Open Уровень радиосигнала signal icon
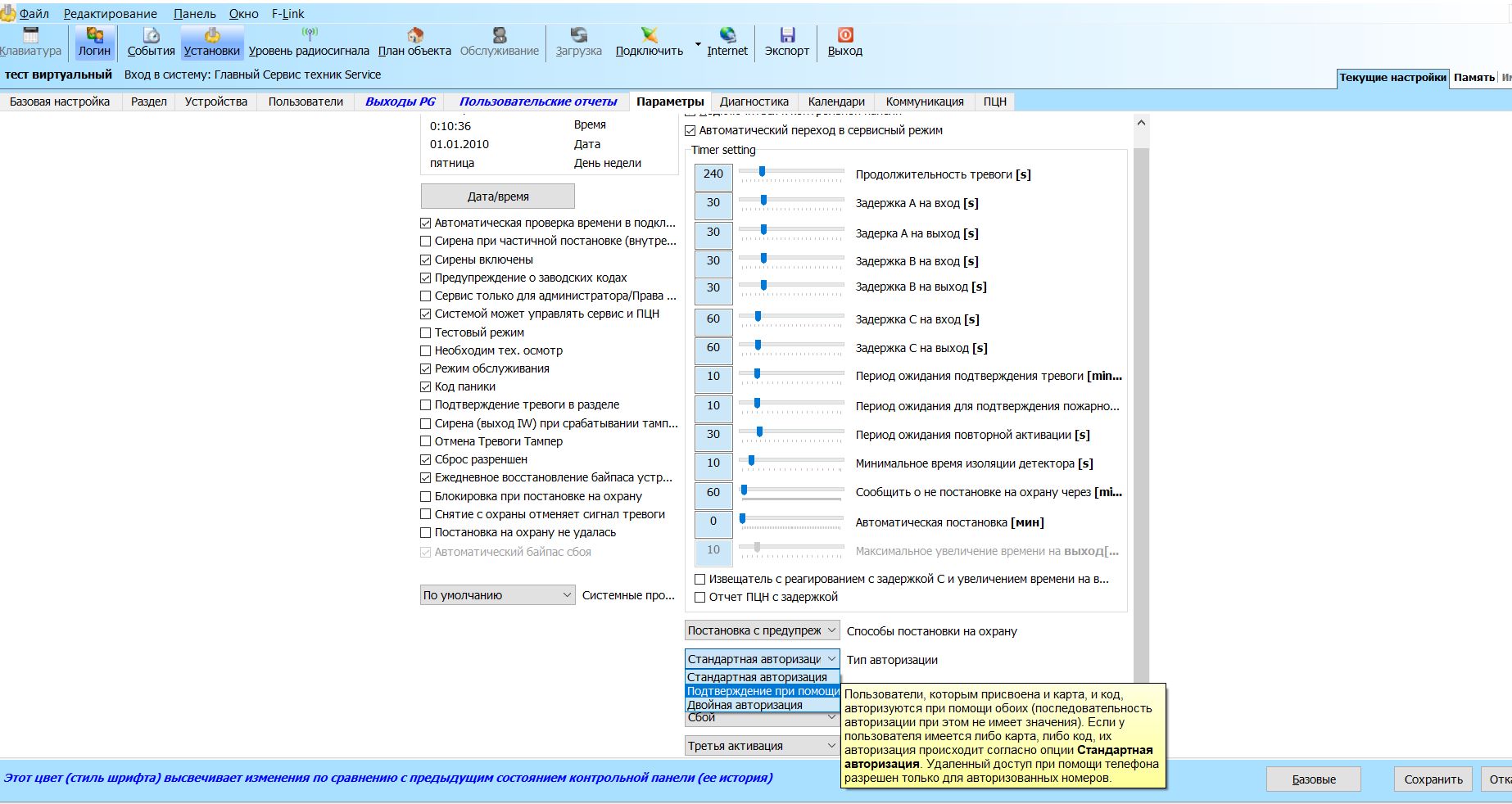1512x804 pixels. pyautogui.click(x=309, y=34)
